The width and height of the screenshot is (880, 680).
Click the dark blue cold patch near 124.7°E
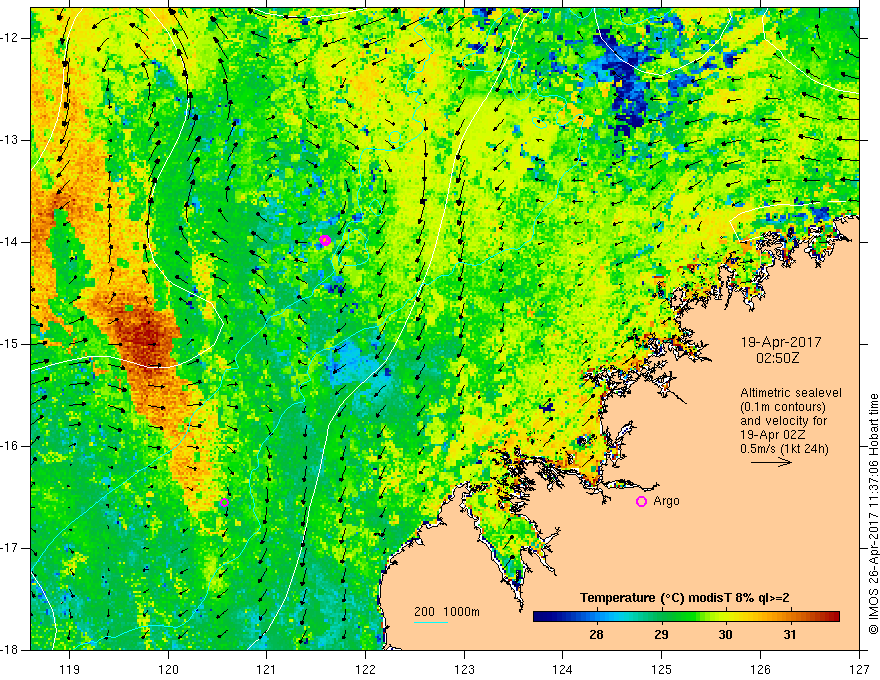click(x=626, y=84)
